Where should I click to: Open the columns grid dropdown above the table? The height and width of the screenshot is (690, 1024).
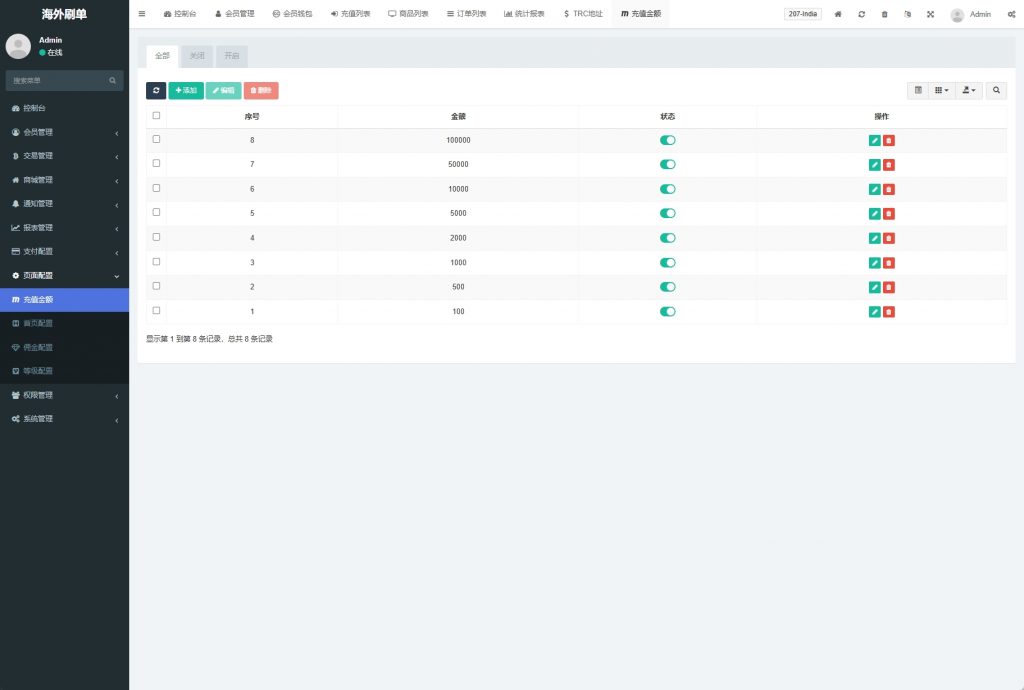(x=938, y=90)
